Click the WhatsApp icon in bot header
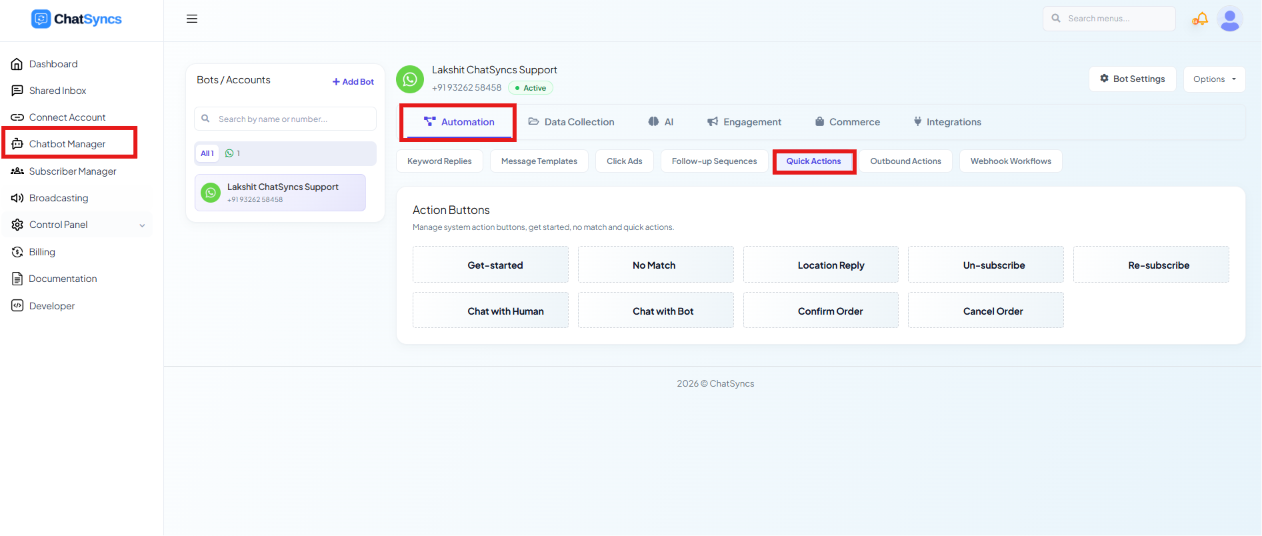 [x=410, y=79]
